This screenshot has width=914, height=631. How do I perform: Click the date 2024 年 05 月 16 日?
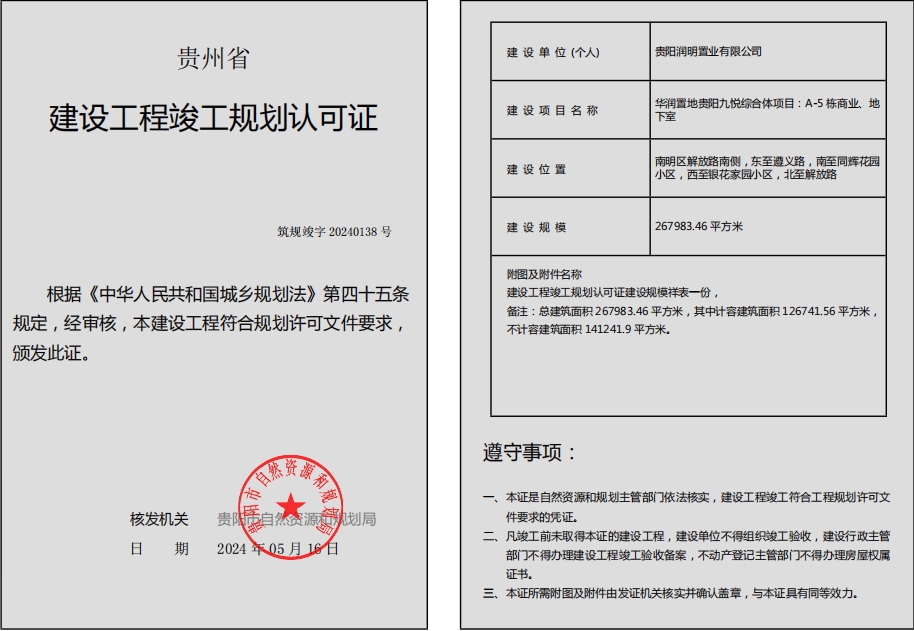(277, 549)
